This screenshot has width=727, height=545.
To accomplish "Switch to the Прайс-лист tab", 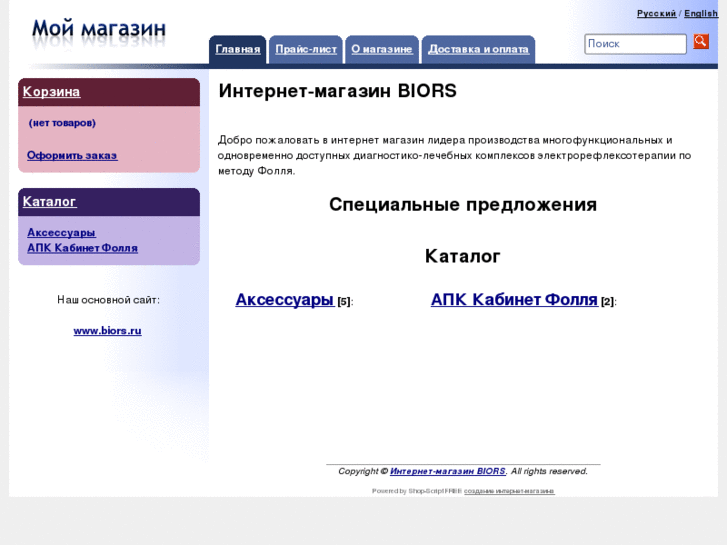I will (x=306, y=49).
